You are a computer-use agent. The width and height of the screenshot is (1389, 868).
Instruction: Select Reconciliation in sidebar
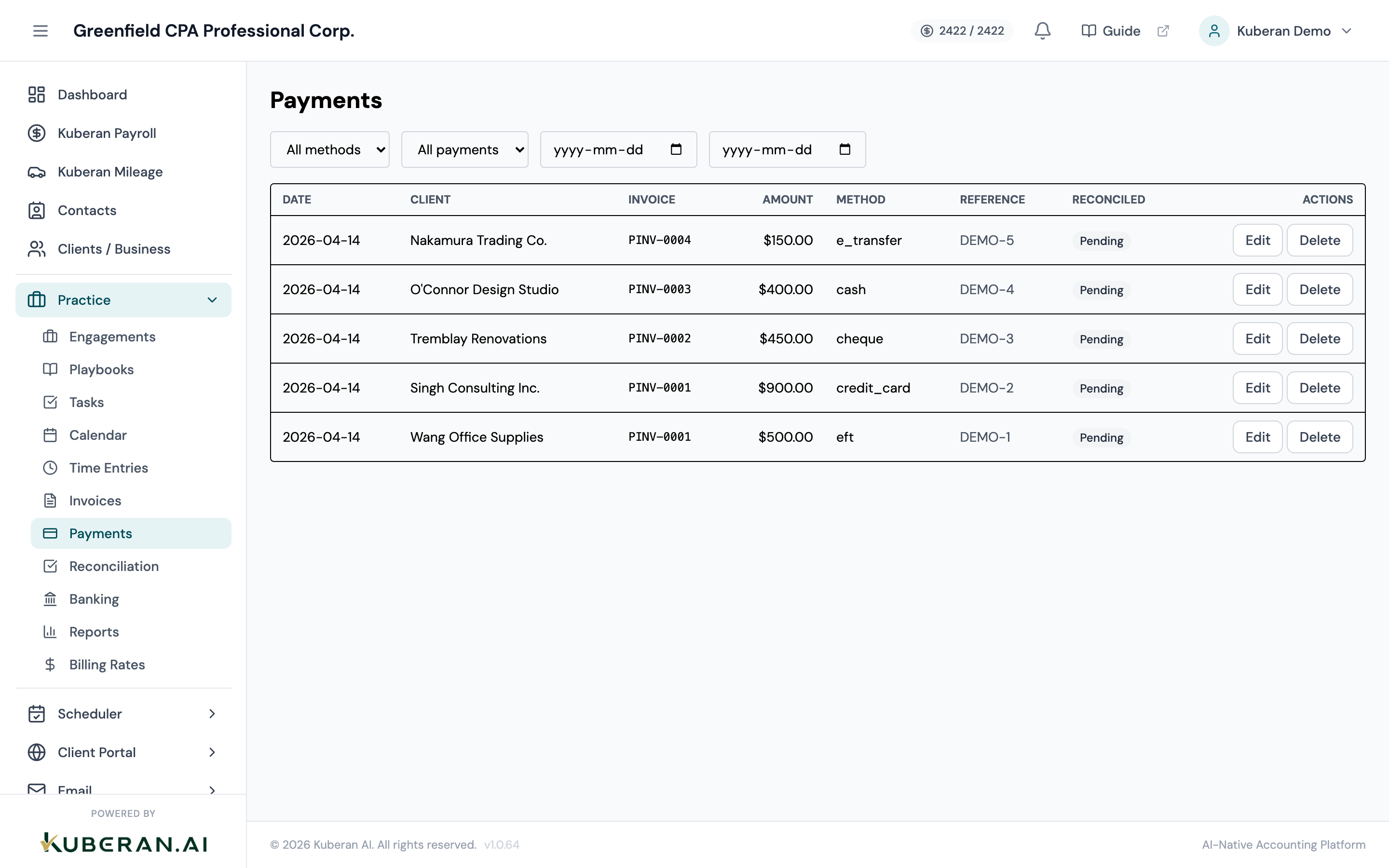point(131,566)
